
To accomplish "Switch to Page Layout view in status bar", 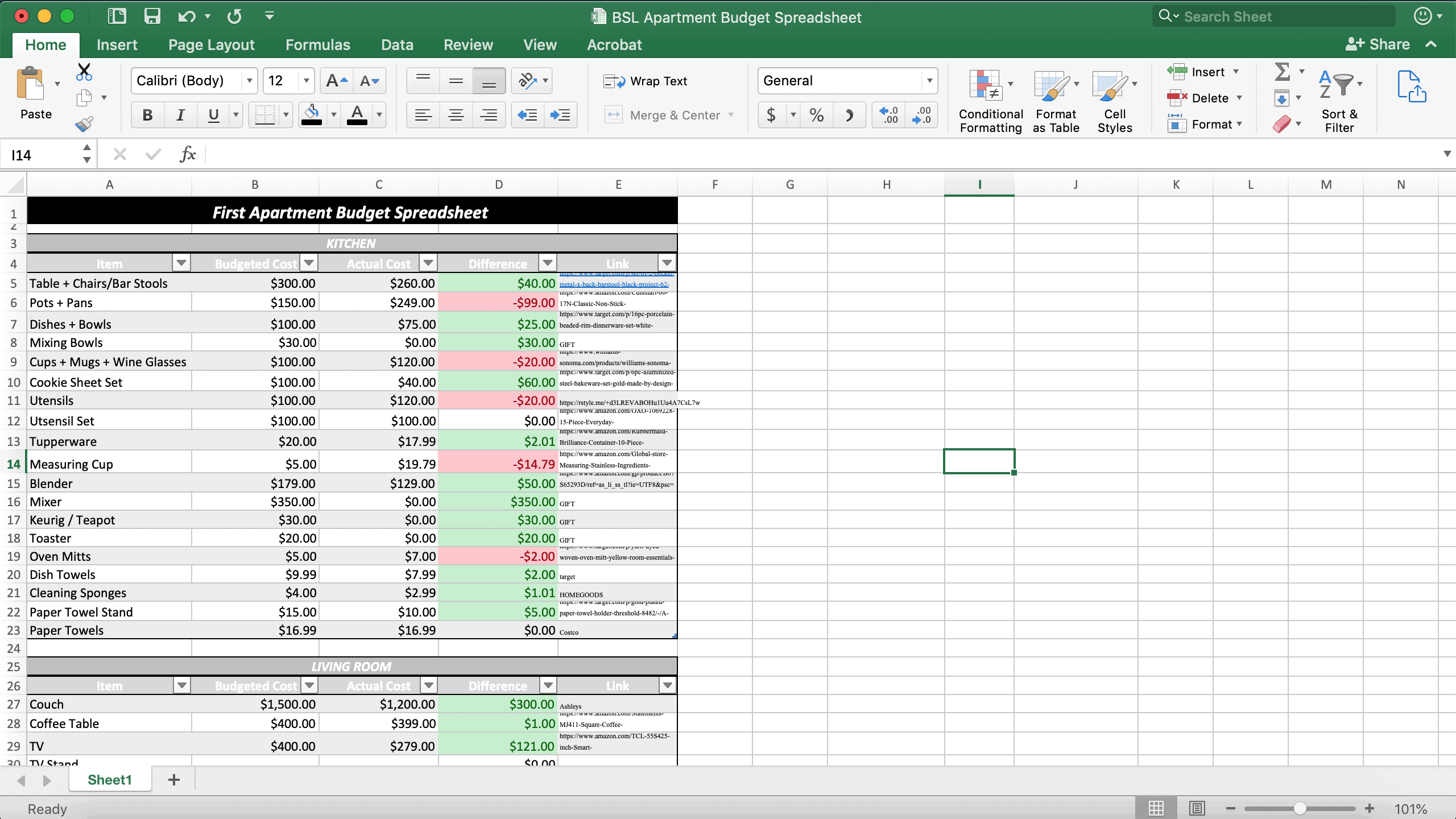I will (1197, 808).
